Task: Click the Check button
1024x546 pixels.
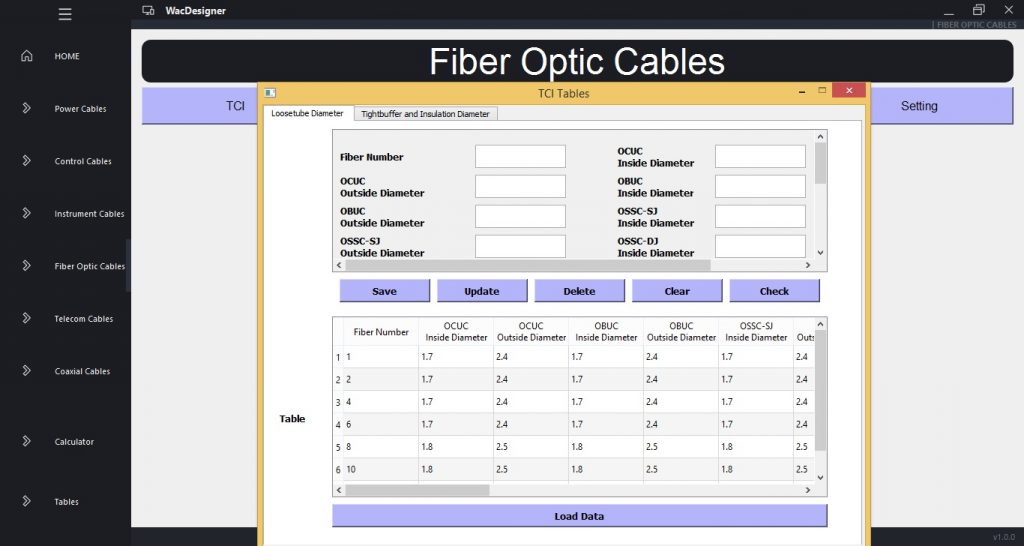Action: [x=774, y=291]
